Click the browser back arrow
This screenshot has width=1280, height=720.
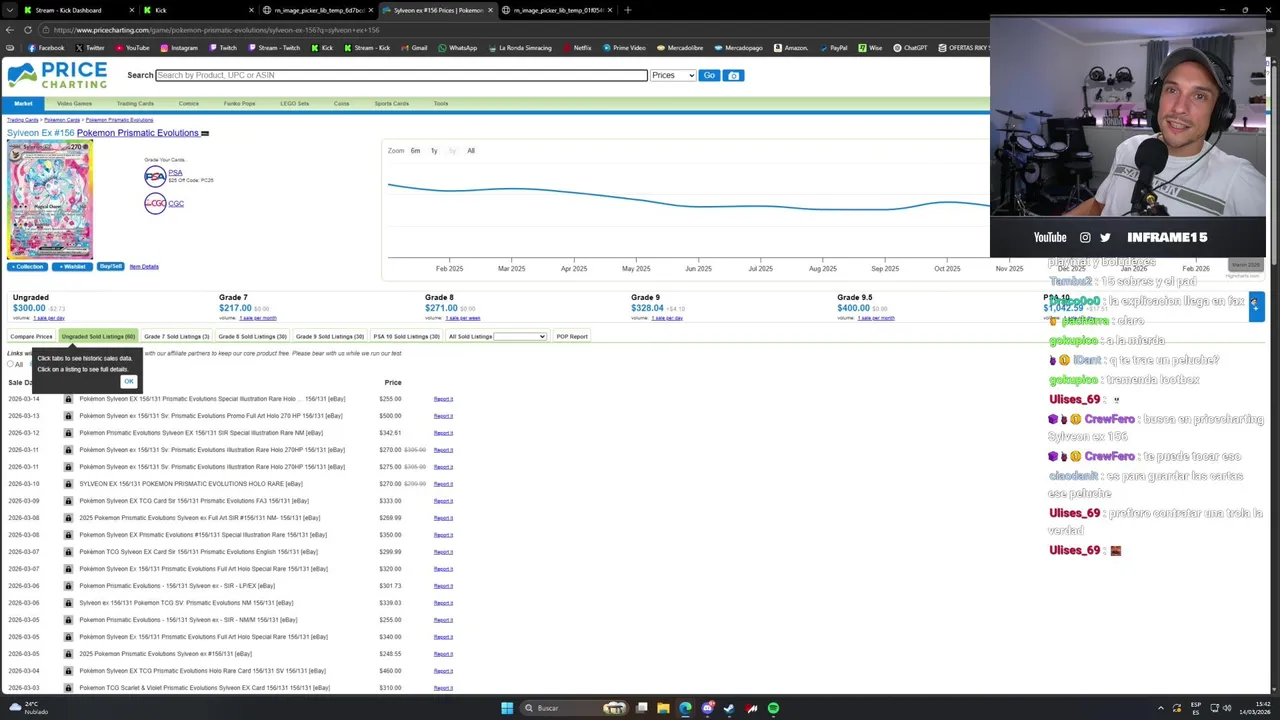pos(10,30)
